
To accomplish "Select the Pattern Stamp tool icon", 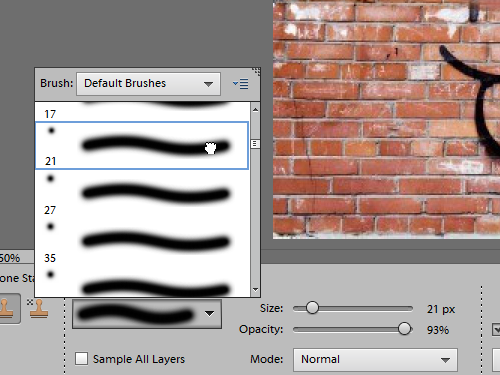I will point(38,308).
